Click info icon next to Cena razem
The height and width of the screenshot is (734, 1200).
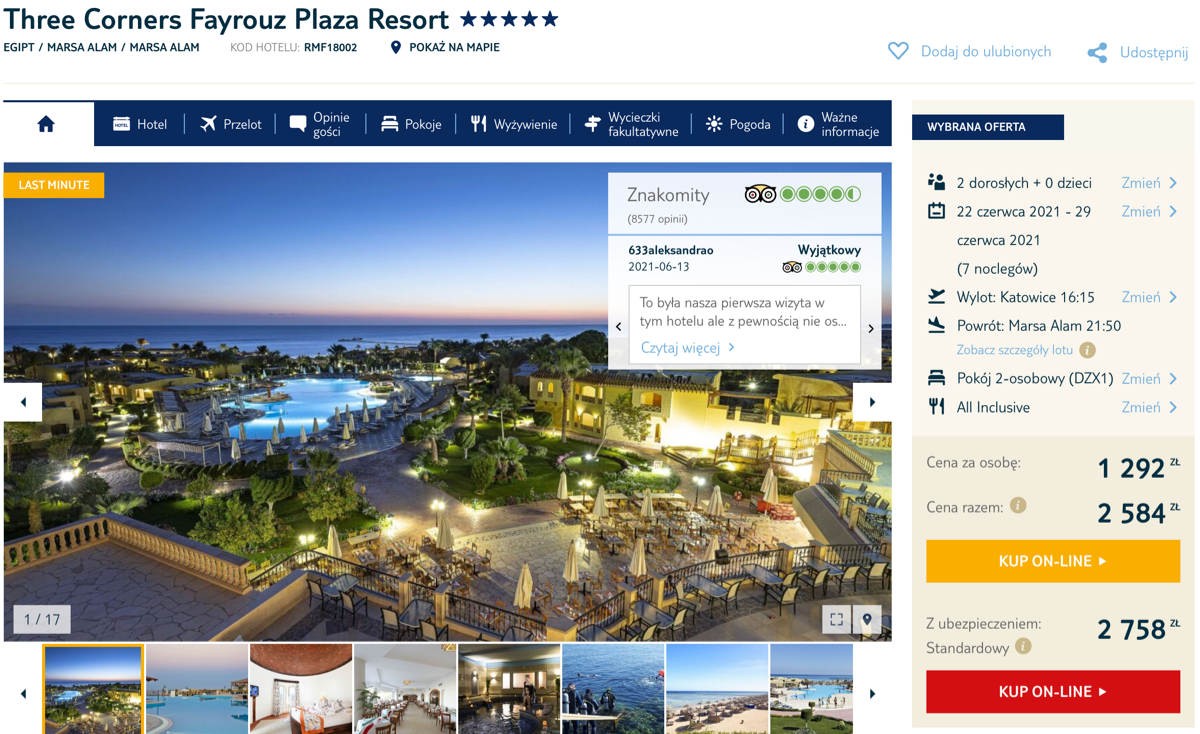(1018, 506)
